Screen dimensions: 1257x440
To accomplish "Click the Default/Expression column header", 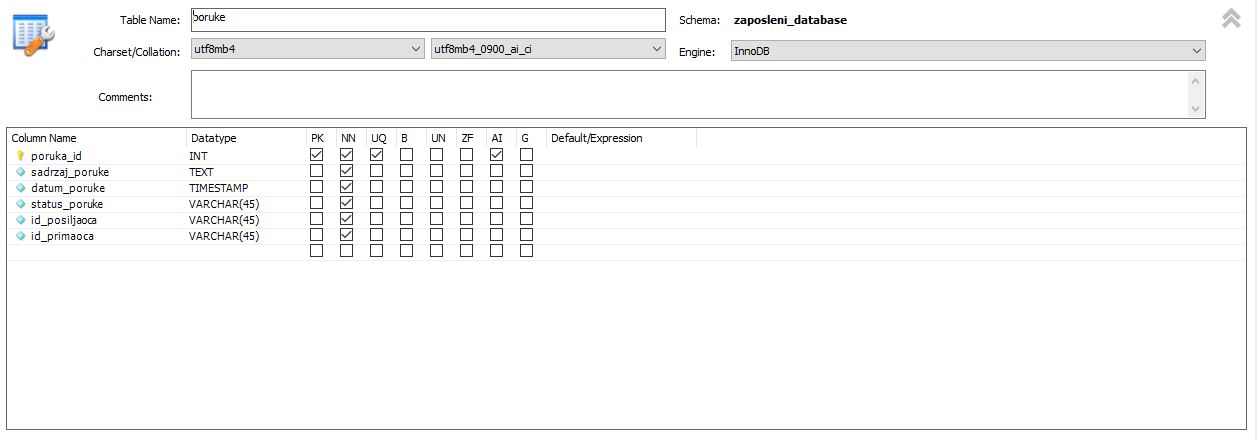I will point(597,138).
